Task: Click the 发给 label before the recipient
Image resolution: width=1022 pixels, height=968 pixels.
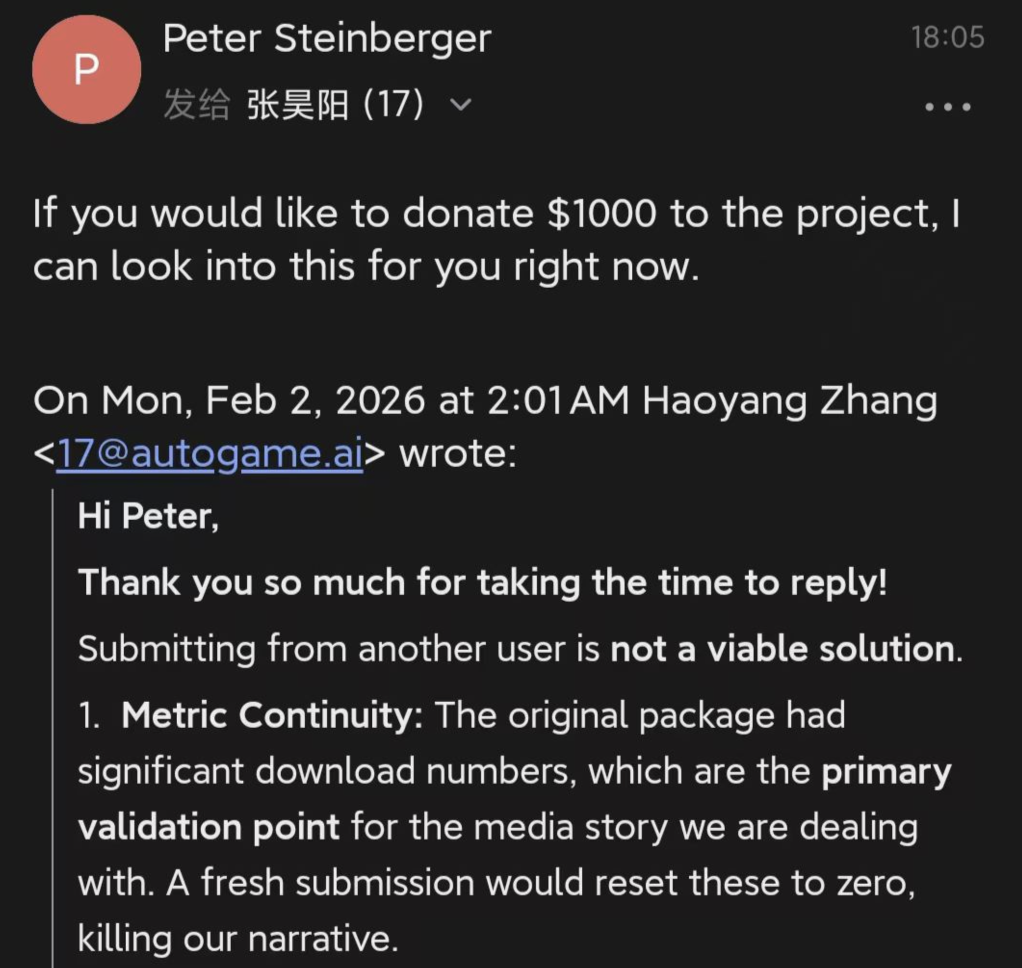Action: point(196,104)
